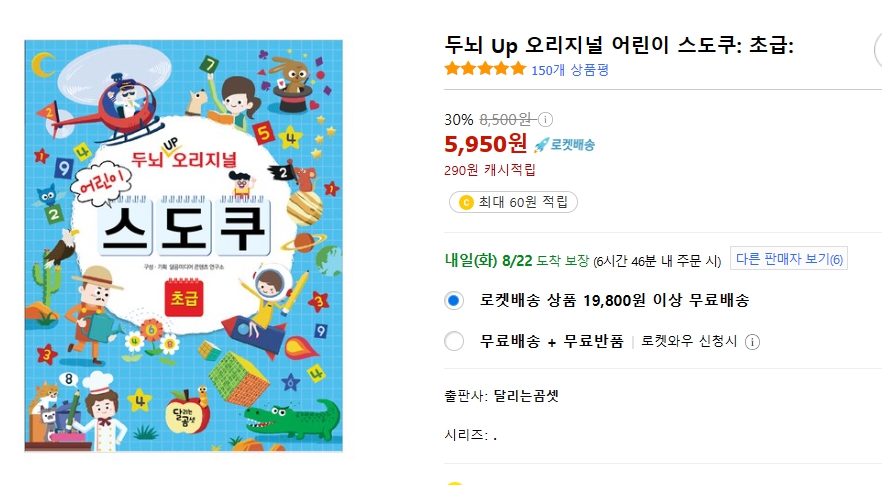The height and width of the screenshot is (485, 882).
Task: Select the 무료배송 + 무료반품 radio option
Action: (455, 341)
